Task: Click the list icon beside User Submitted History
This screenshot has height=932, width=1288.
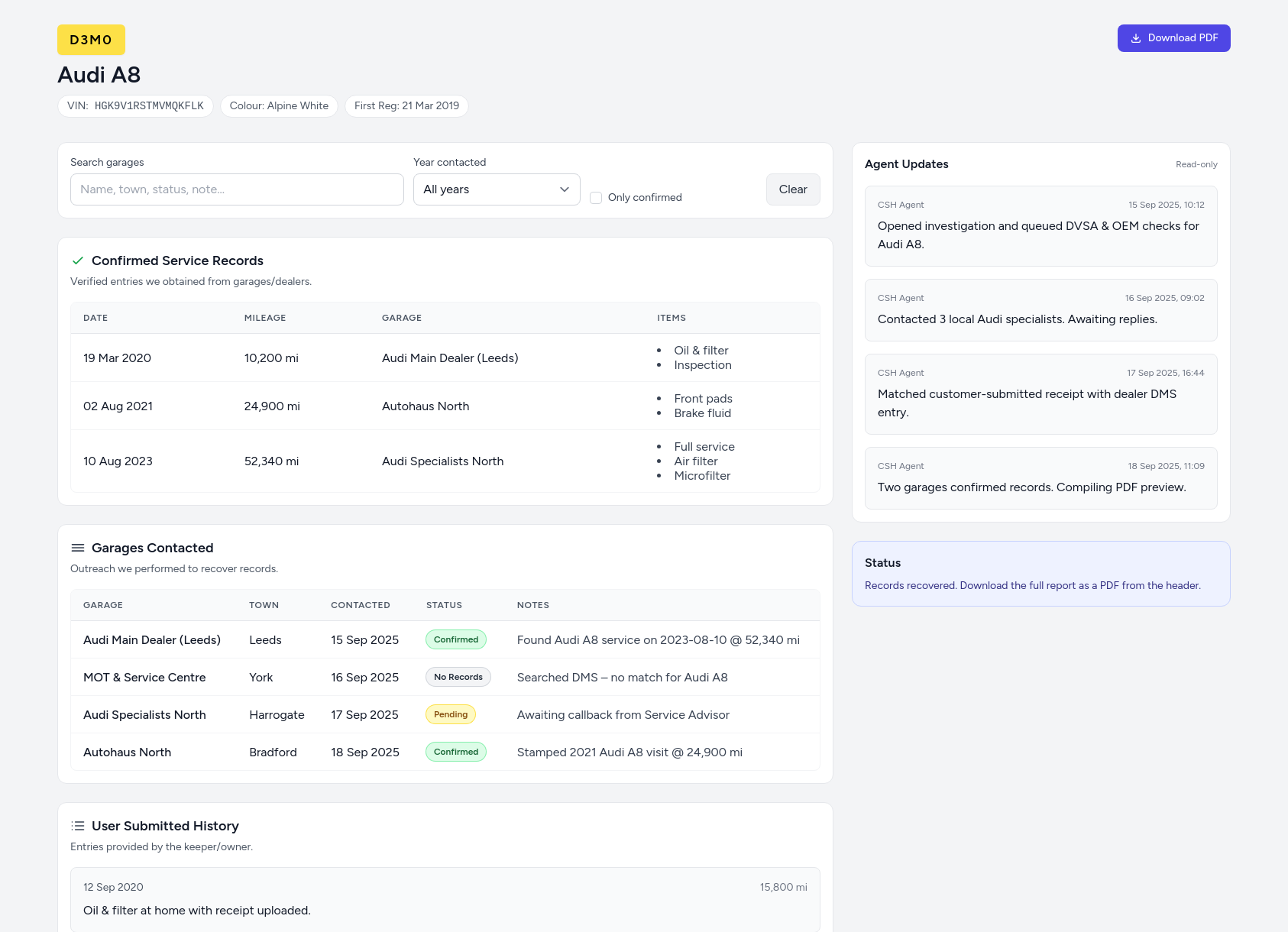Action: click(78, 826)
